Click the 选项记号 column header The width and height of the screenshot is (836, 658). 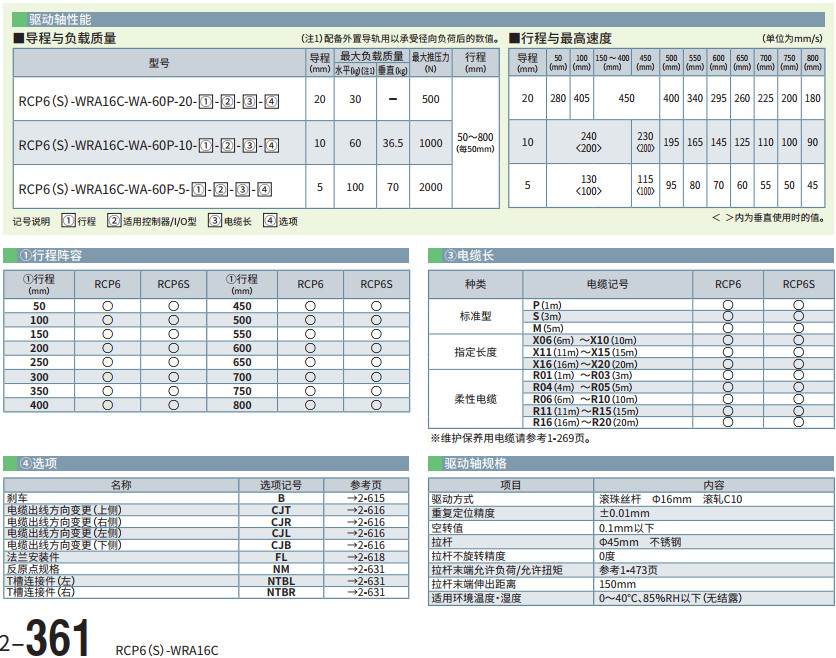281,485
